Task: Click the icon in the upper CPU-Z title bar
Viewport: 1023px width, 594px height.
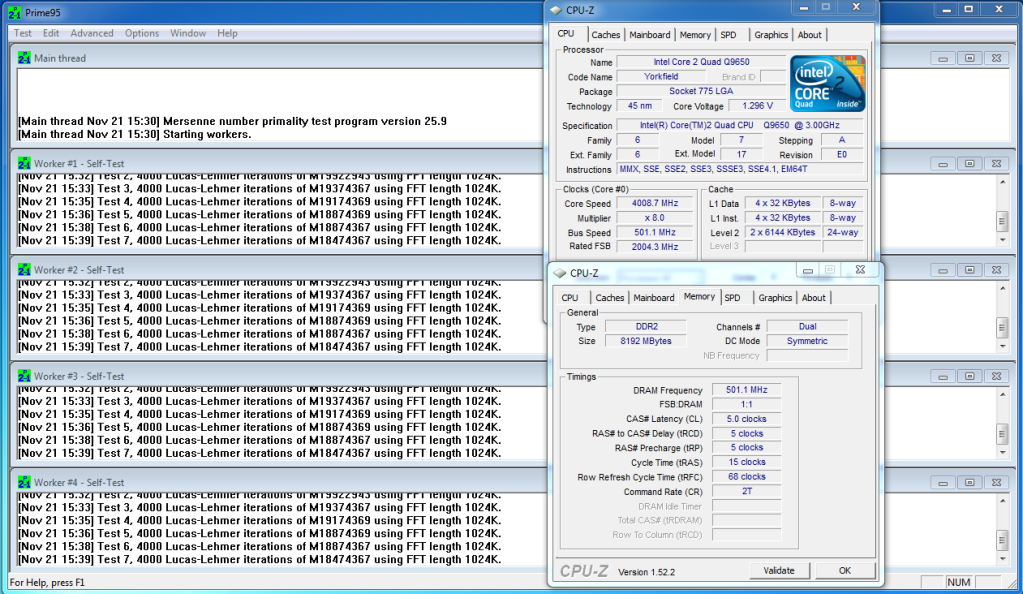Action: pos(556,10)
